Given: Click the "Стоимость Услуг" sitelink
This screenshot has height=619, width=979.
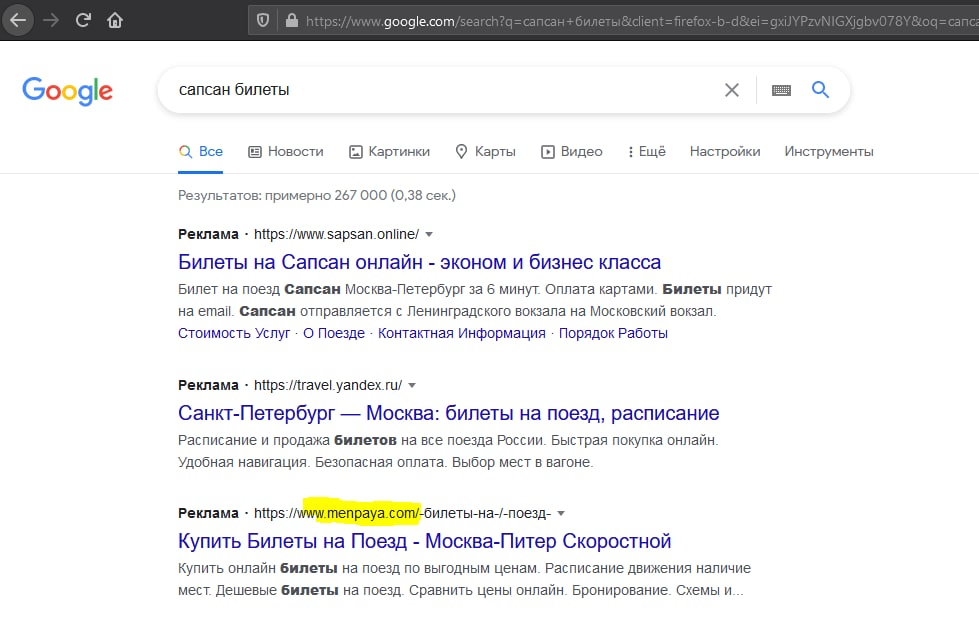Looking at the screenshot, I should [x=234, y=333].
